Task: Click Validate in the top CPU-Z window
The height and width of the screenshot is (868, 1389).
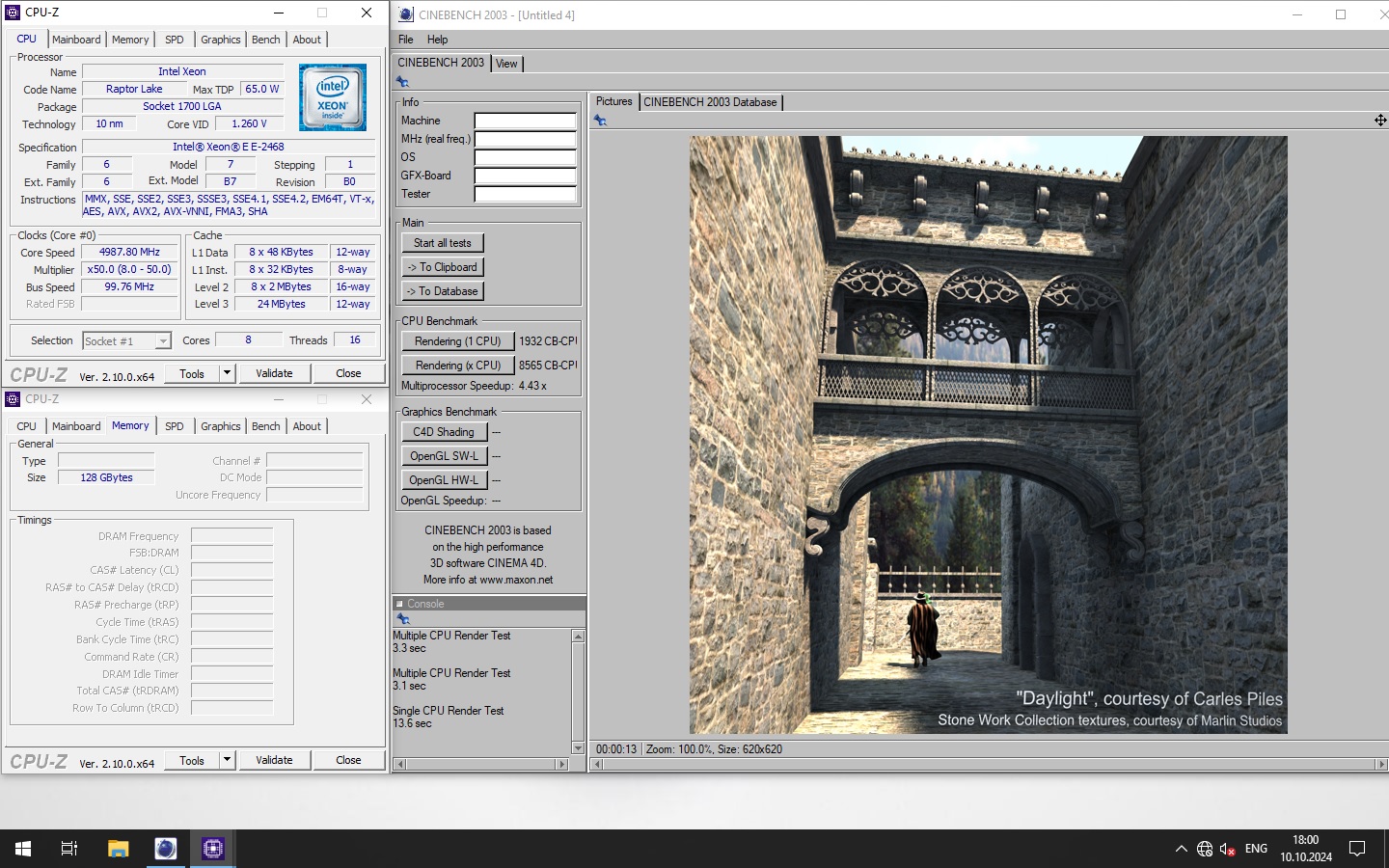Action: coord(274,373)
